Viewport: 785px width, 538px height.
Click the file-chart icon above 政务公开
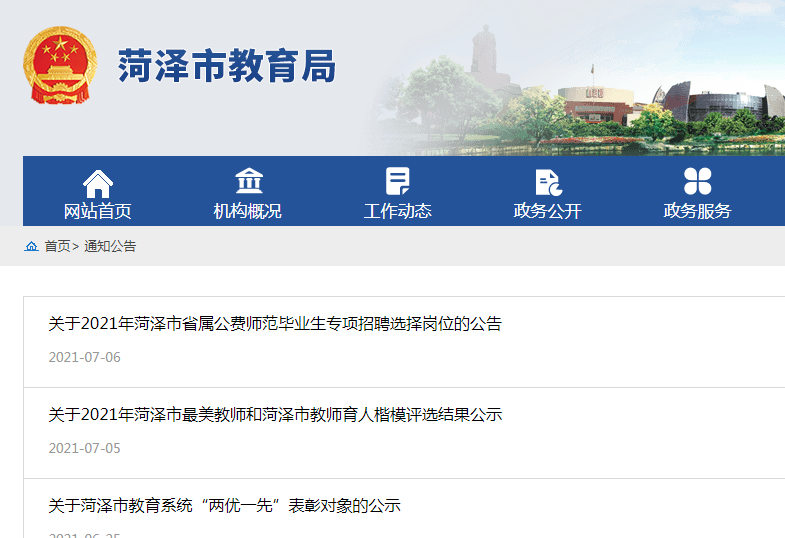[x=548, y=182]
